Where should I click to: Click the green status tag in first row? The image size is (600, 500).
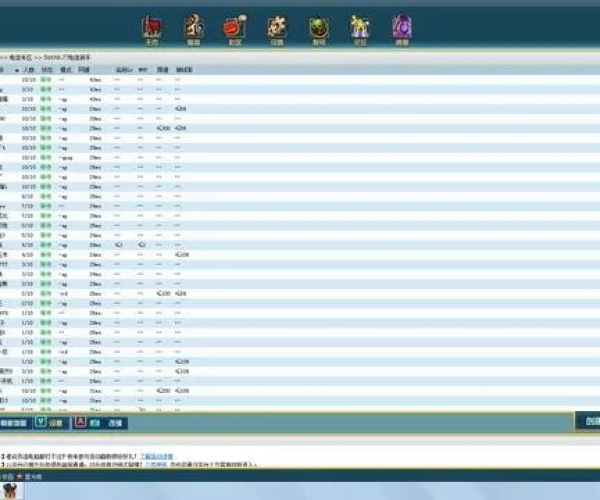(46, 79)
